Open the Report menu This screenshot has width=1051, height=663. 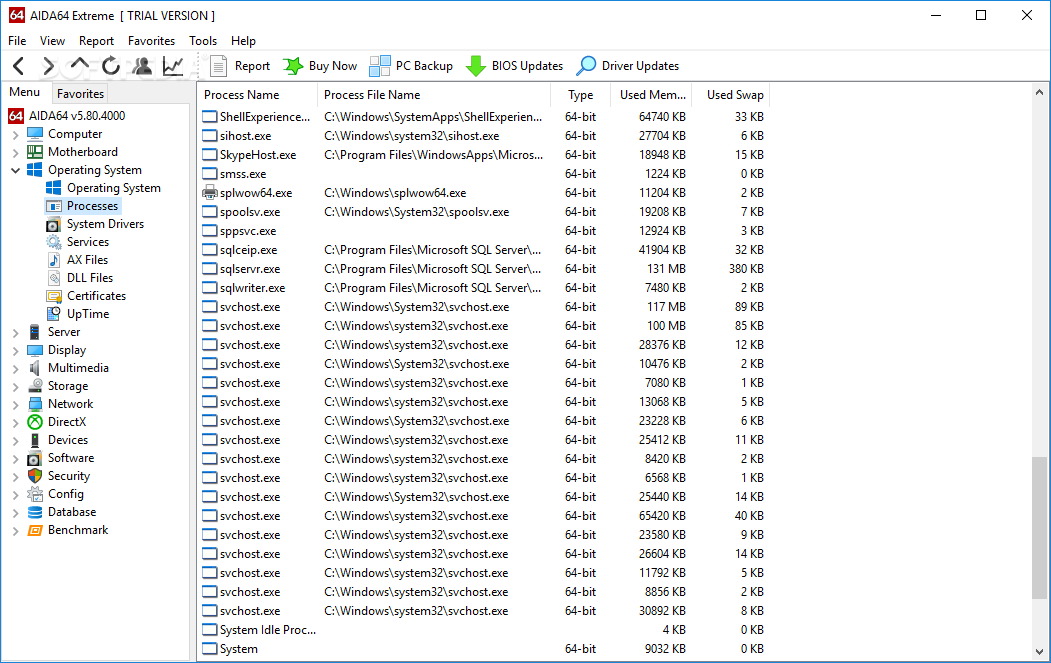pos(97,41)
